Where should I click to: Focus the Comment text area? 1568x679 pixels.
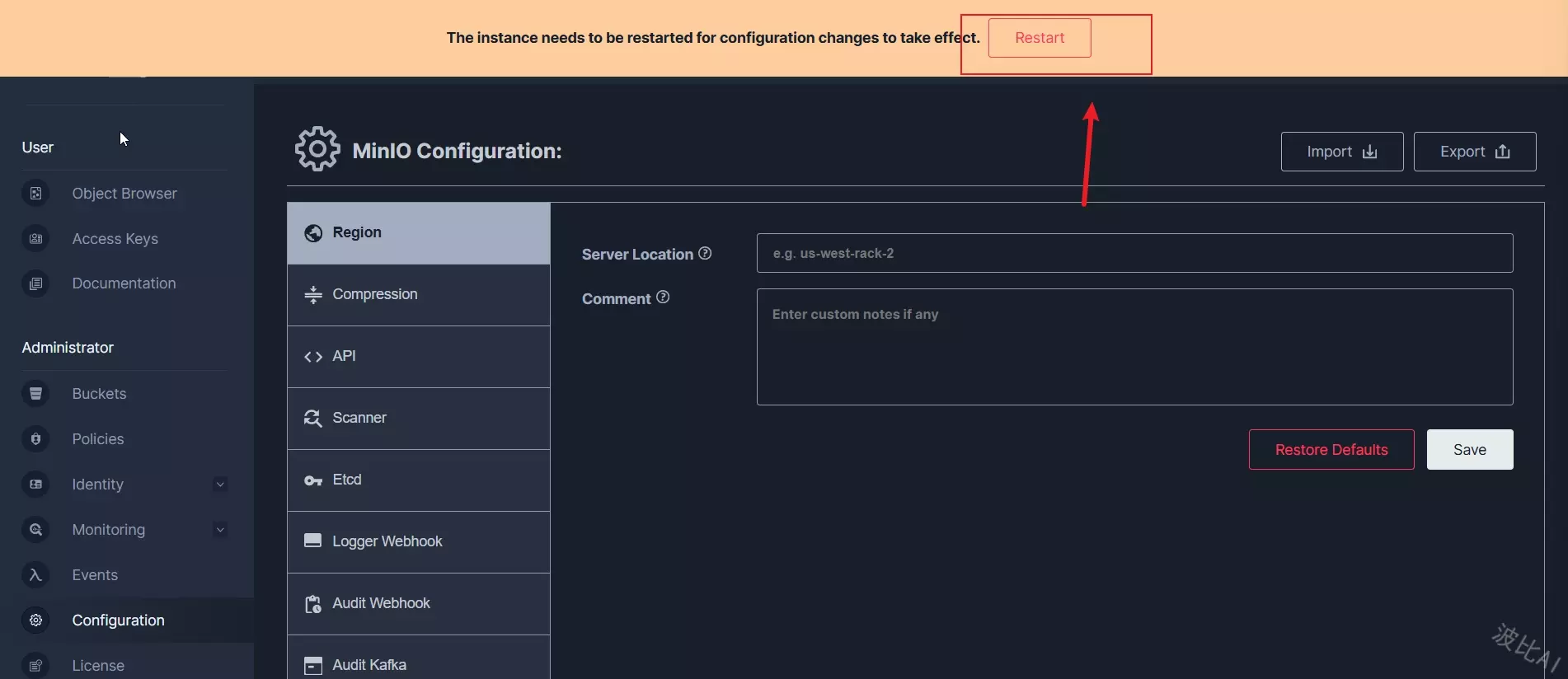(x=1134, y=347)
